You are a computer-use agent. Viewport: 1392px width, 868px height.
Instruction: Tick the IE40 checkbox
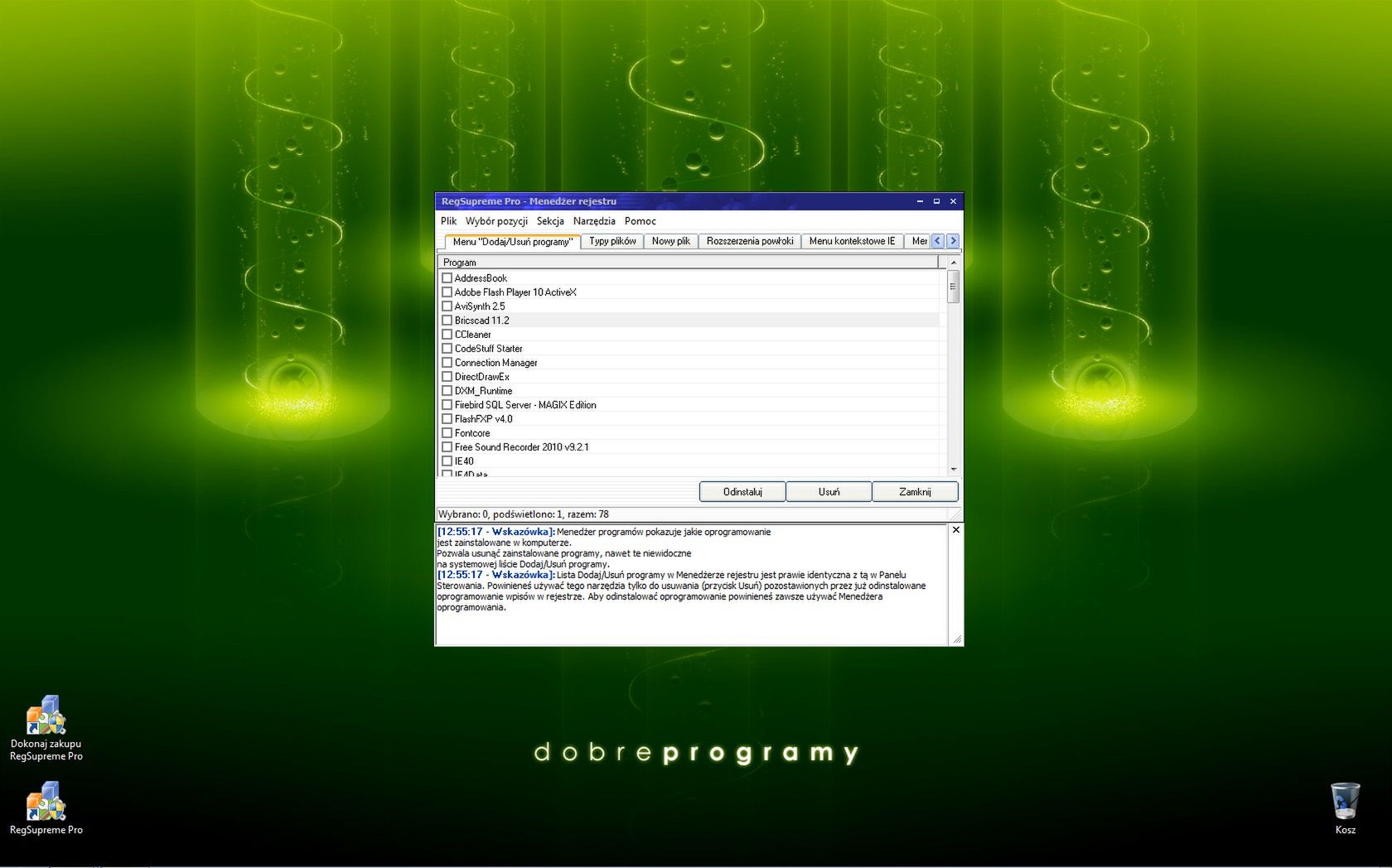(x=447, y=461)
